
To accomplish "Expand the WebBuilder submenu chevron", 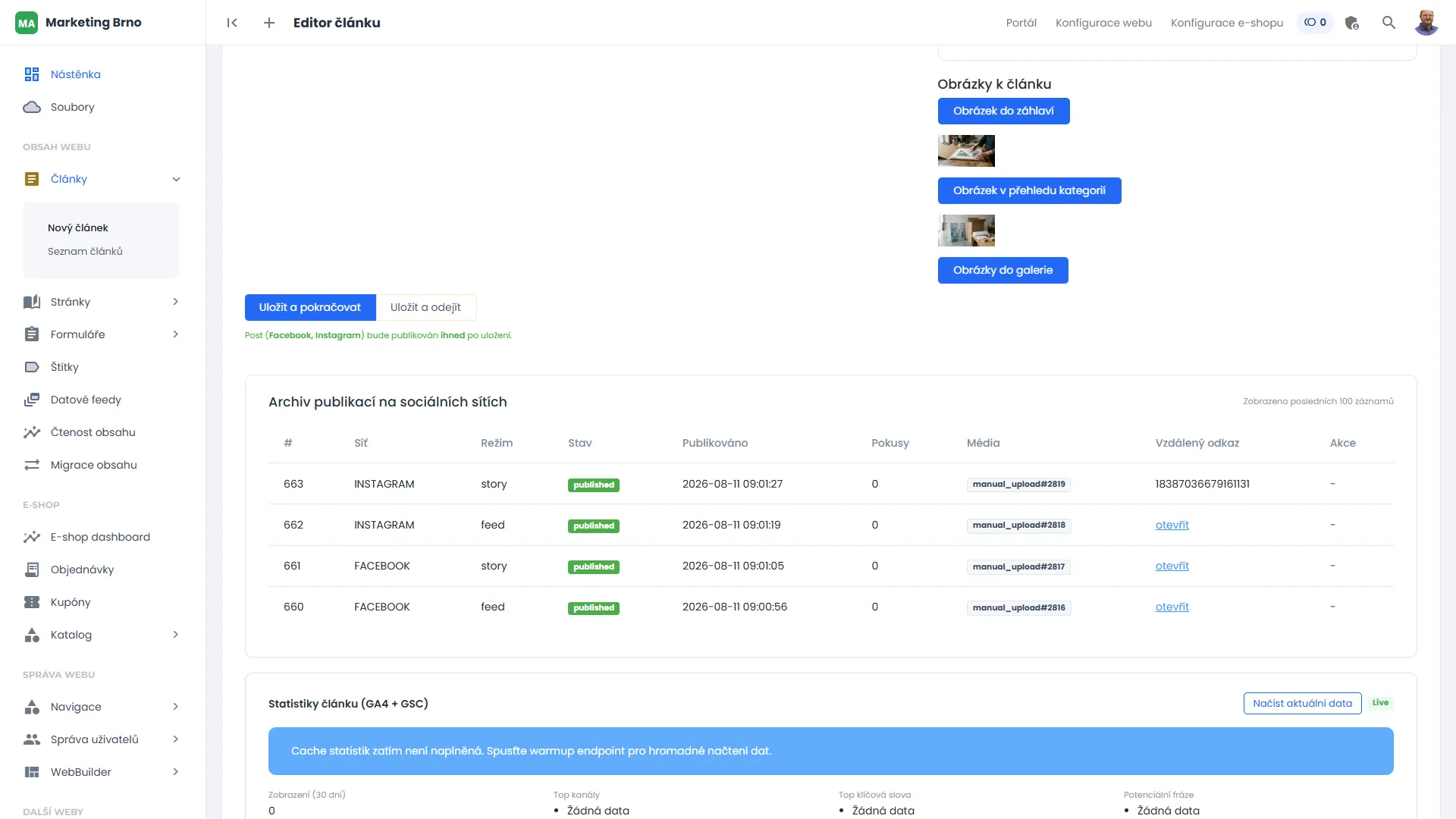I will coord(176,772).
